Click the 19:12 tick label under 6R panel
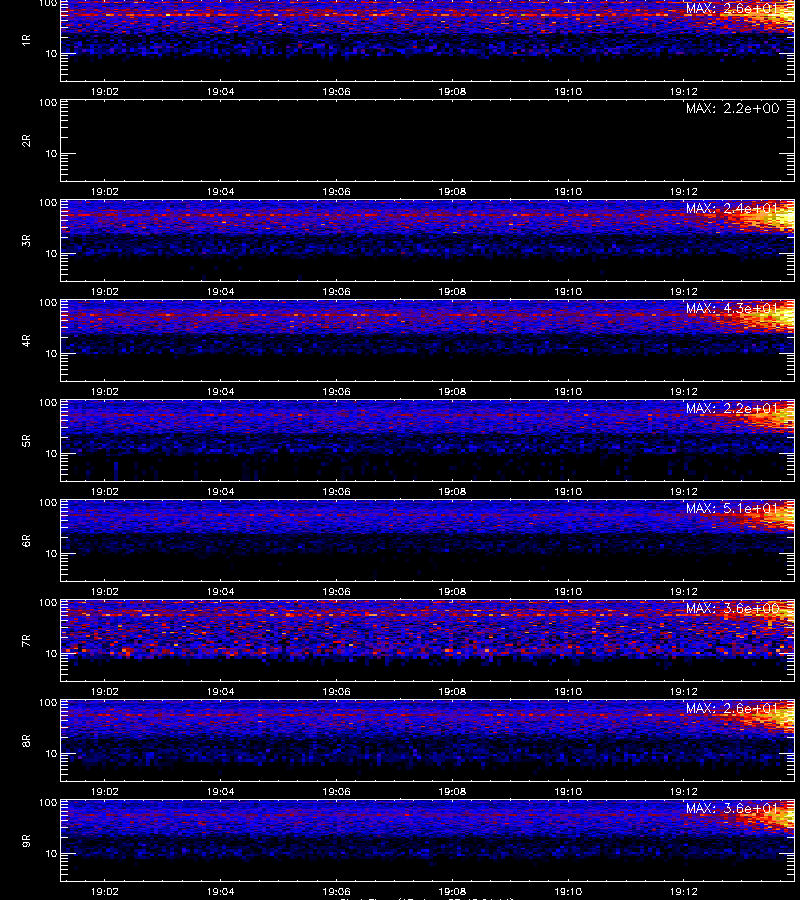Viewport: 800px width, 900px height. (x=684, y=592)
